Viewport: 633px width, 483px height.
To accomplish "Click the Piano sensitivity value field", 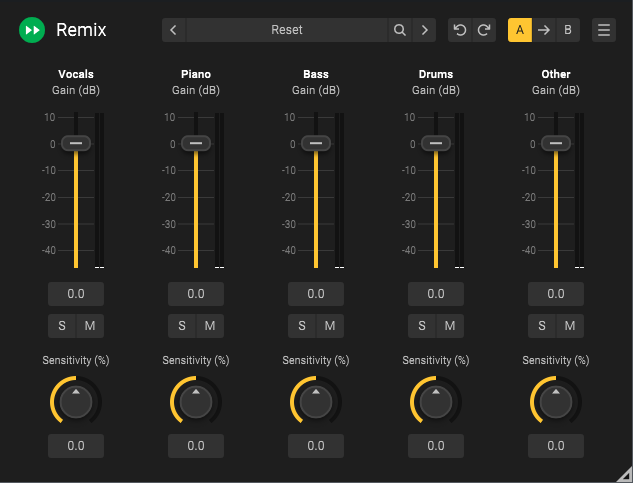I will 196,446.
